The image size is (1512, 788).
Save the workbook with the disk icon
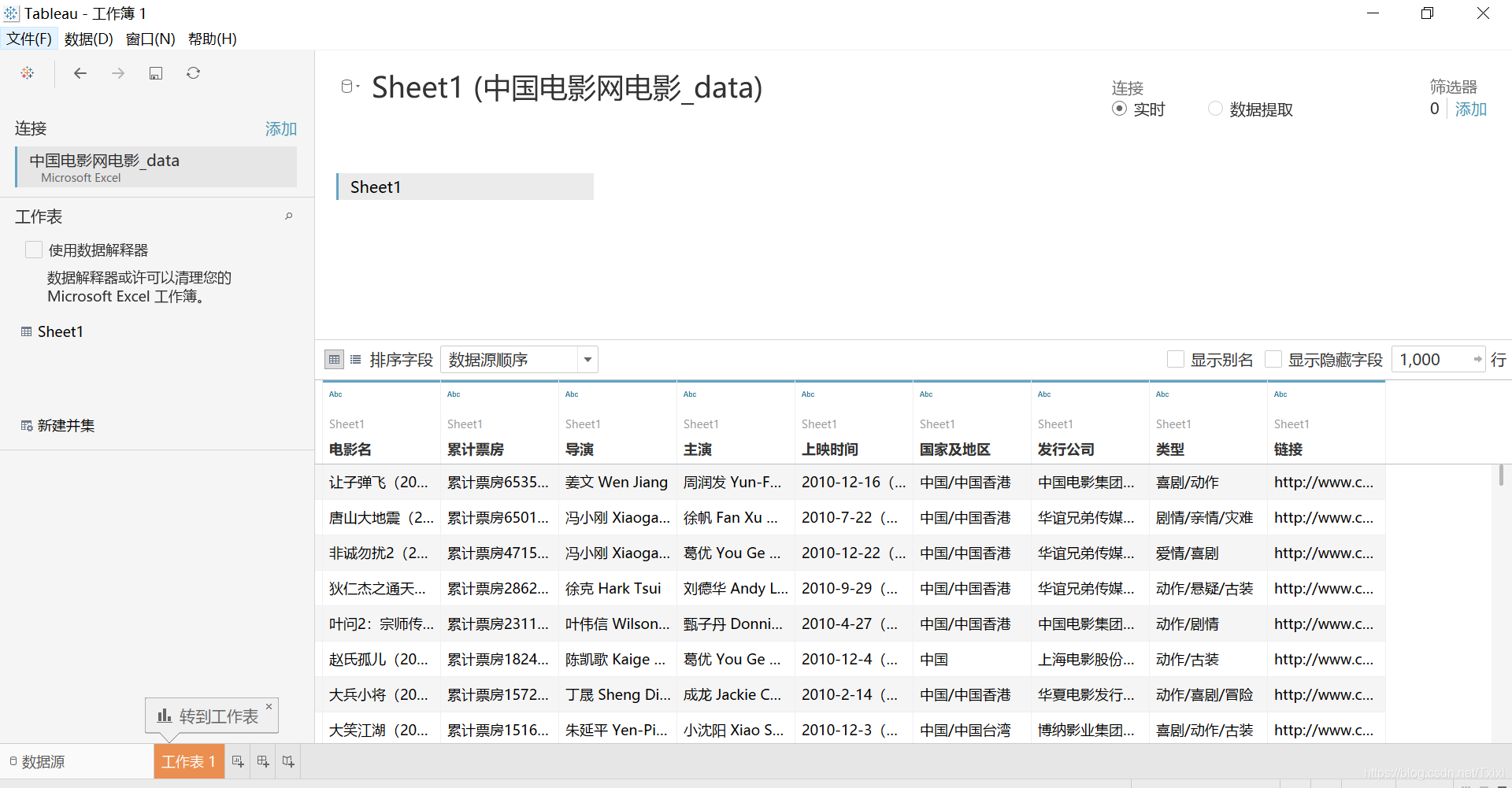coord(156,73)
